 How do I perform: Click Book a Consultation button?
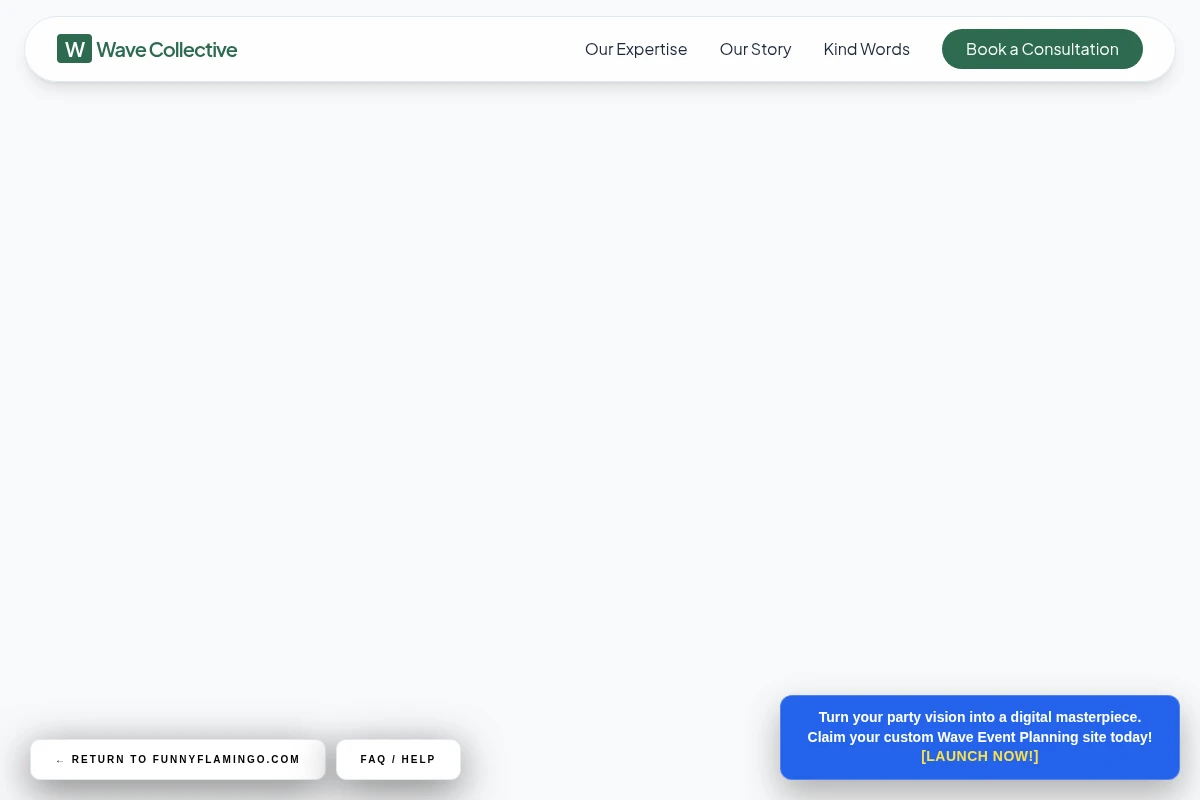pos(1042,49)
